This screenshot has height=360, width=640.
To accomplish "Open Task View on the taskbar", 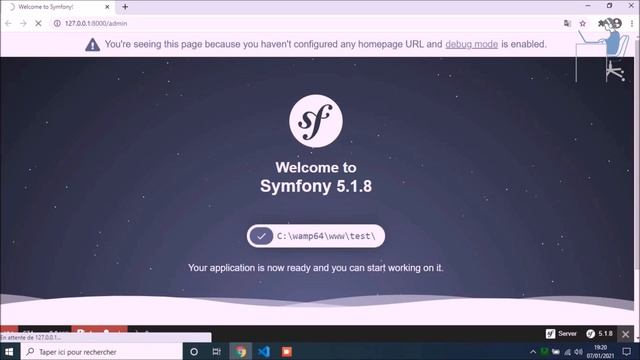I will (x=217, y=351).
